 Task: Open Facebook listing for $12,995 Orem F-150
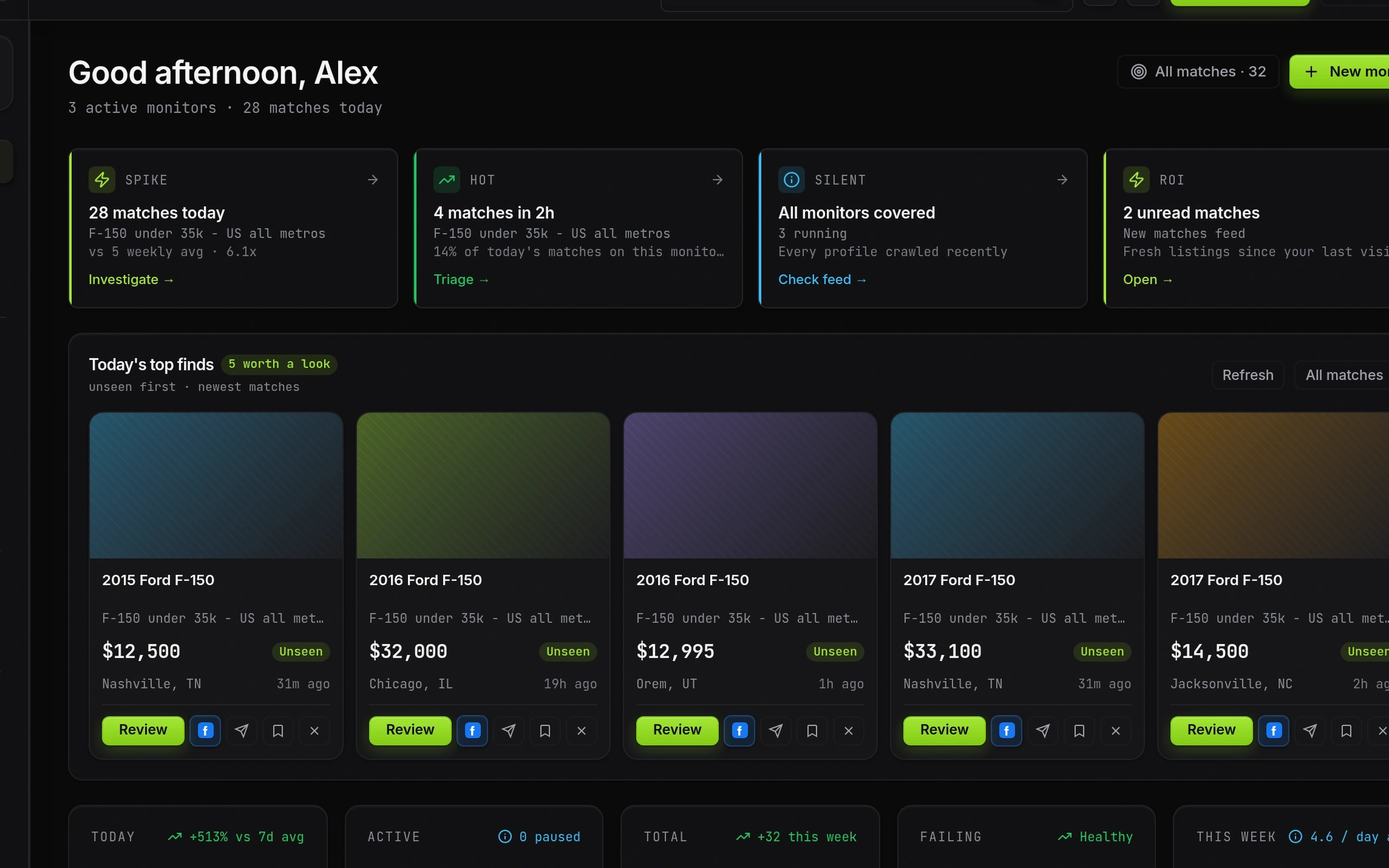click(739, 730)
